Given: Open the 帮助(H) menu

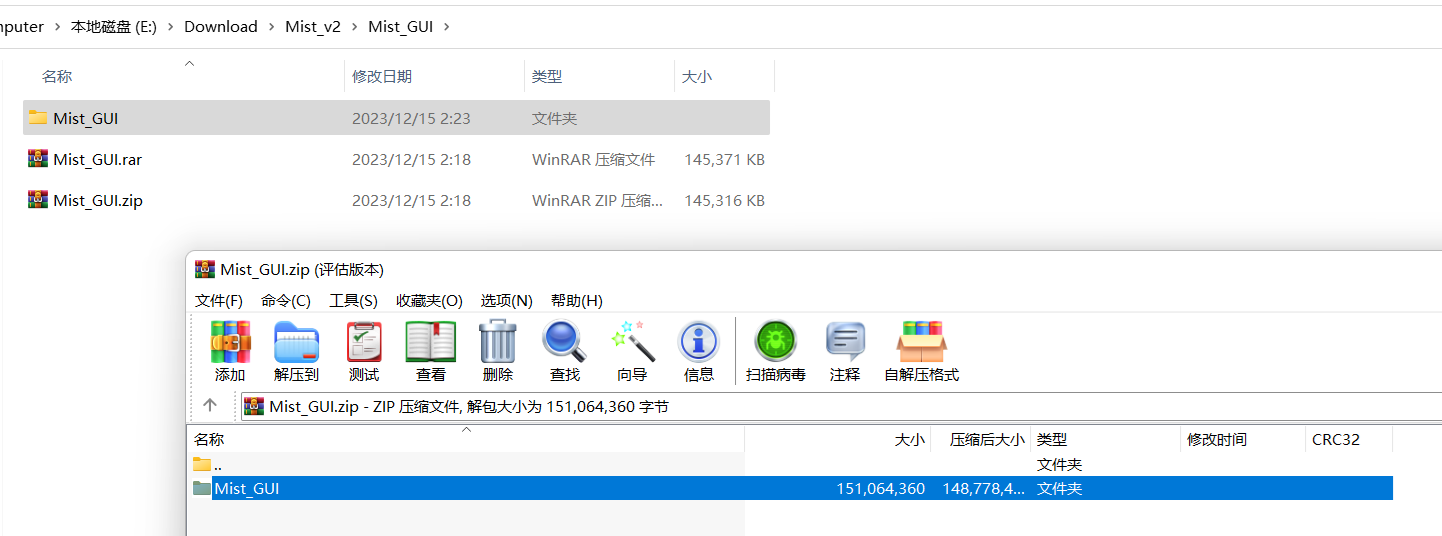Looking at the screenshot, I should (x=577, y=300).
